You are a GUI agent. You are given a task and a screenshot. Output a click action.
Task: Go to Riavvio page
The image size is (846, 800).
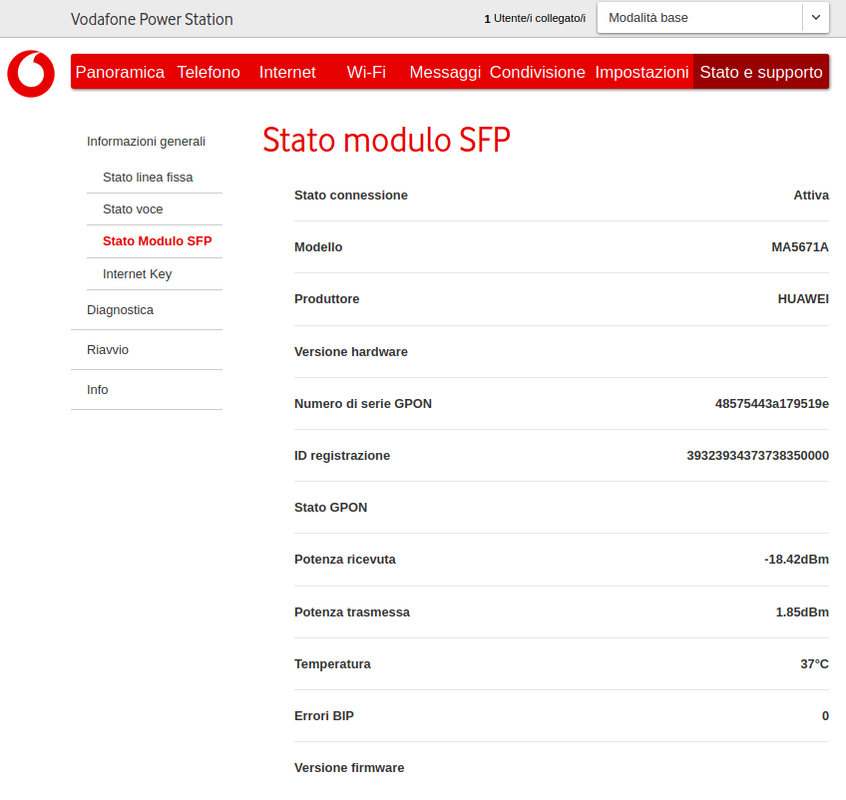[107, 350]
